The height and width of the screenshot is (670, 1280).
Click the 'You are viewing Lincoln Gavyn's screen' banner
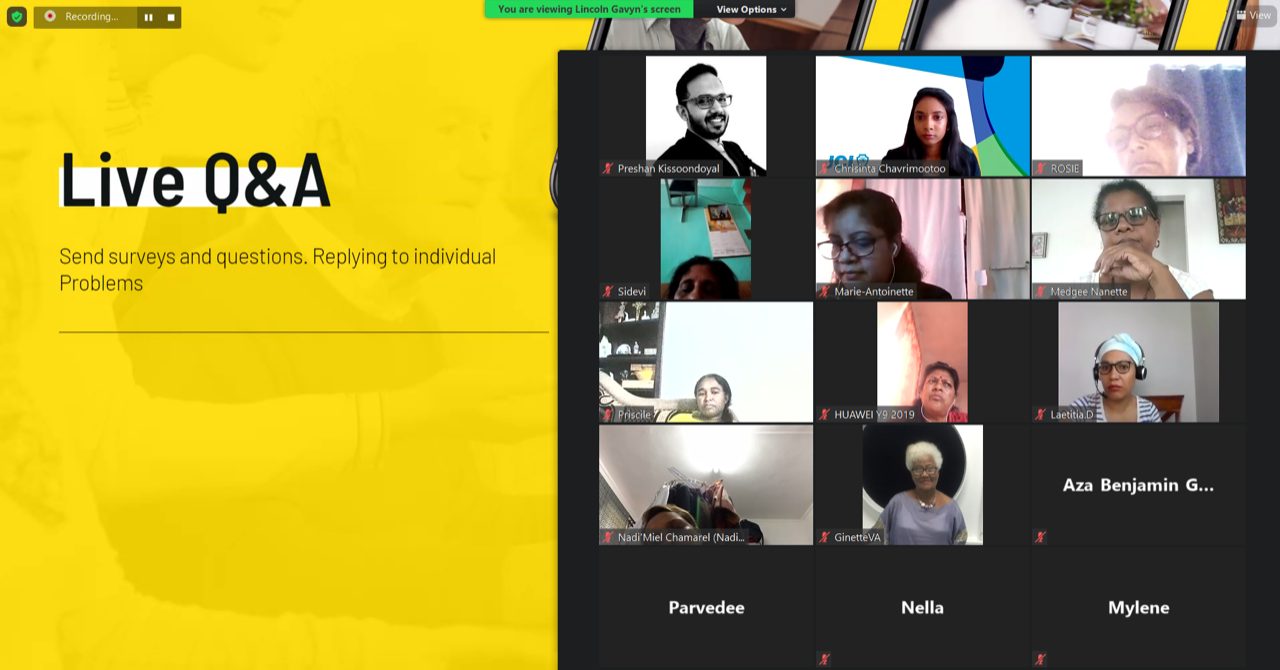point(589,9)
